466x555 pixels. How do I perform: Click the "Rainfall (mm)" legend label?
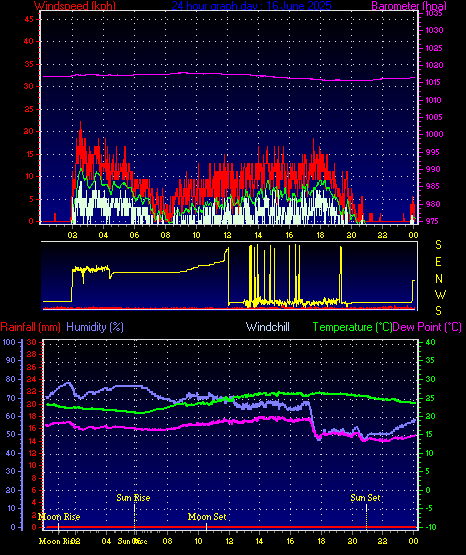click(30, 327)
